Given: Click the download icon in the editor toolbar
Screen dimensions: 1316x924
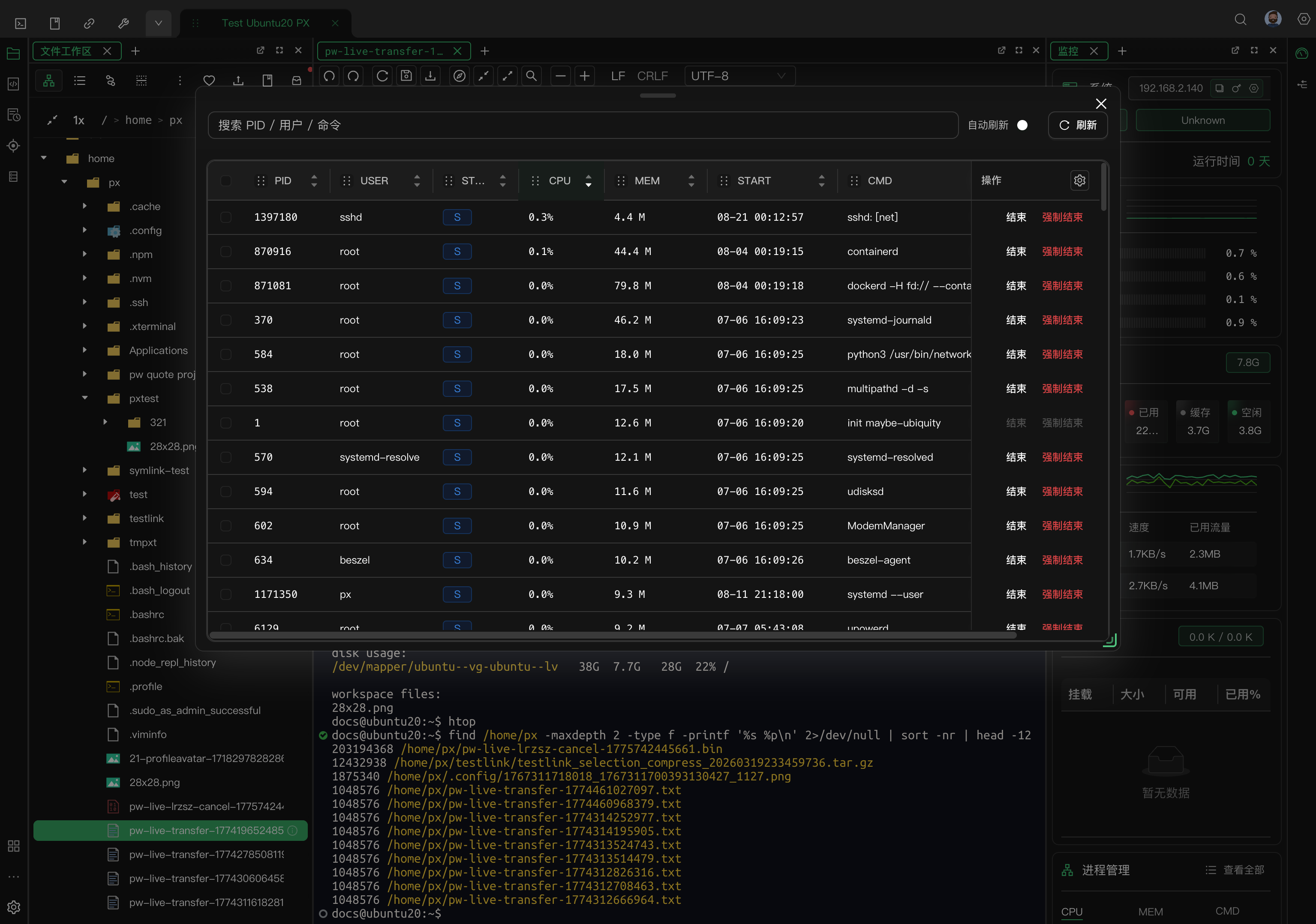Looking at the screenshot, I should pos(430,76).
